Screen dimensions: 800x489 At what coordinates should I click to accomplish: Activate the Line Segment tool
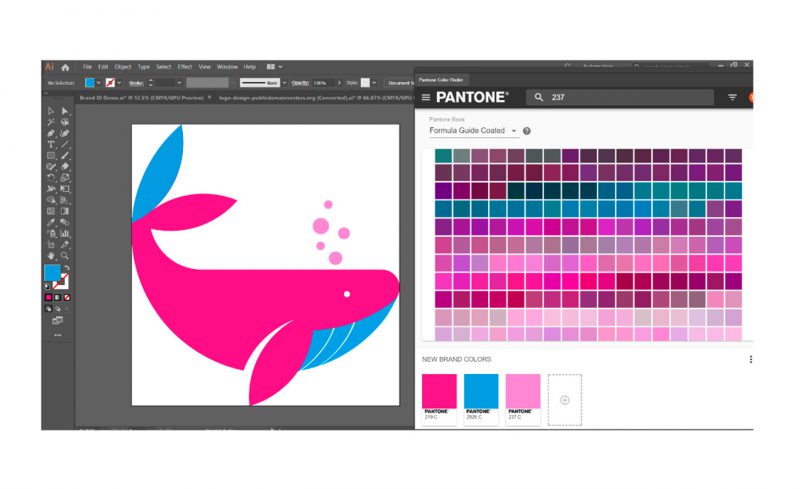[x=65, y=144]
